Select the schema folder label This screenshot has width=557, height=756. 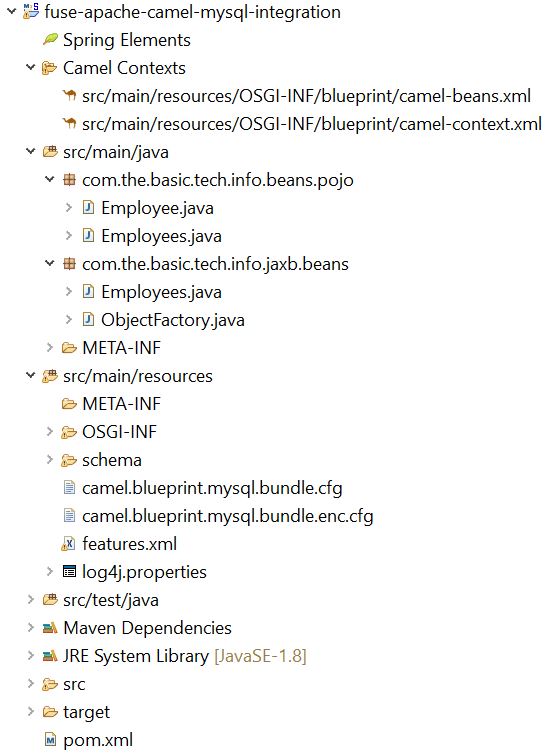(112, 460)
